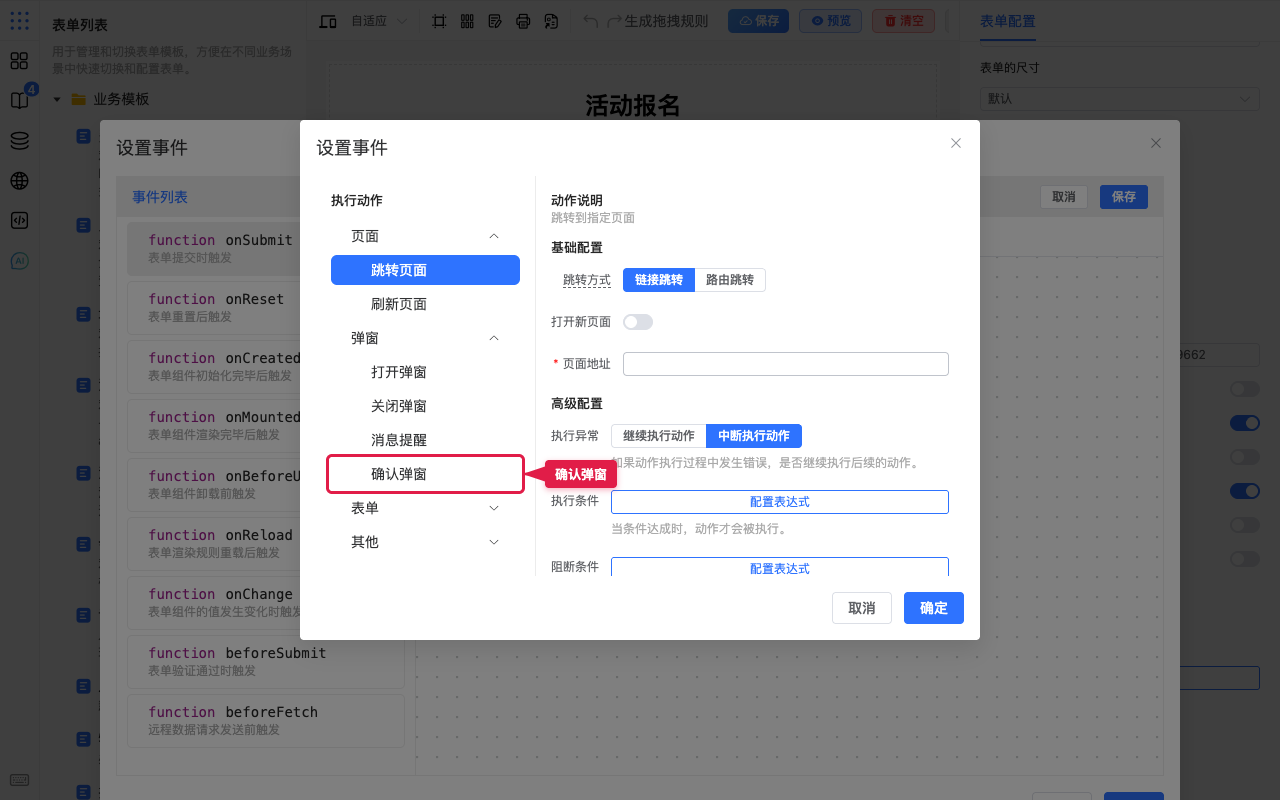Select 确认弹窗 action in the tree
This screenshot has width=1280, height=800.
point(425,474)
